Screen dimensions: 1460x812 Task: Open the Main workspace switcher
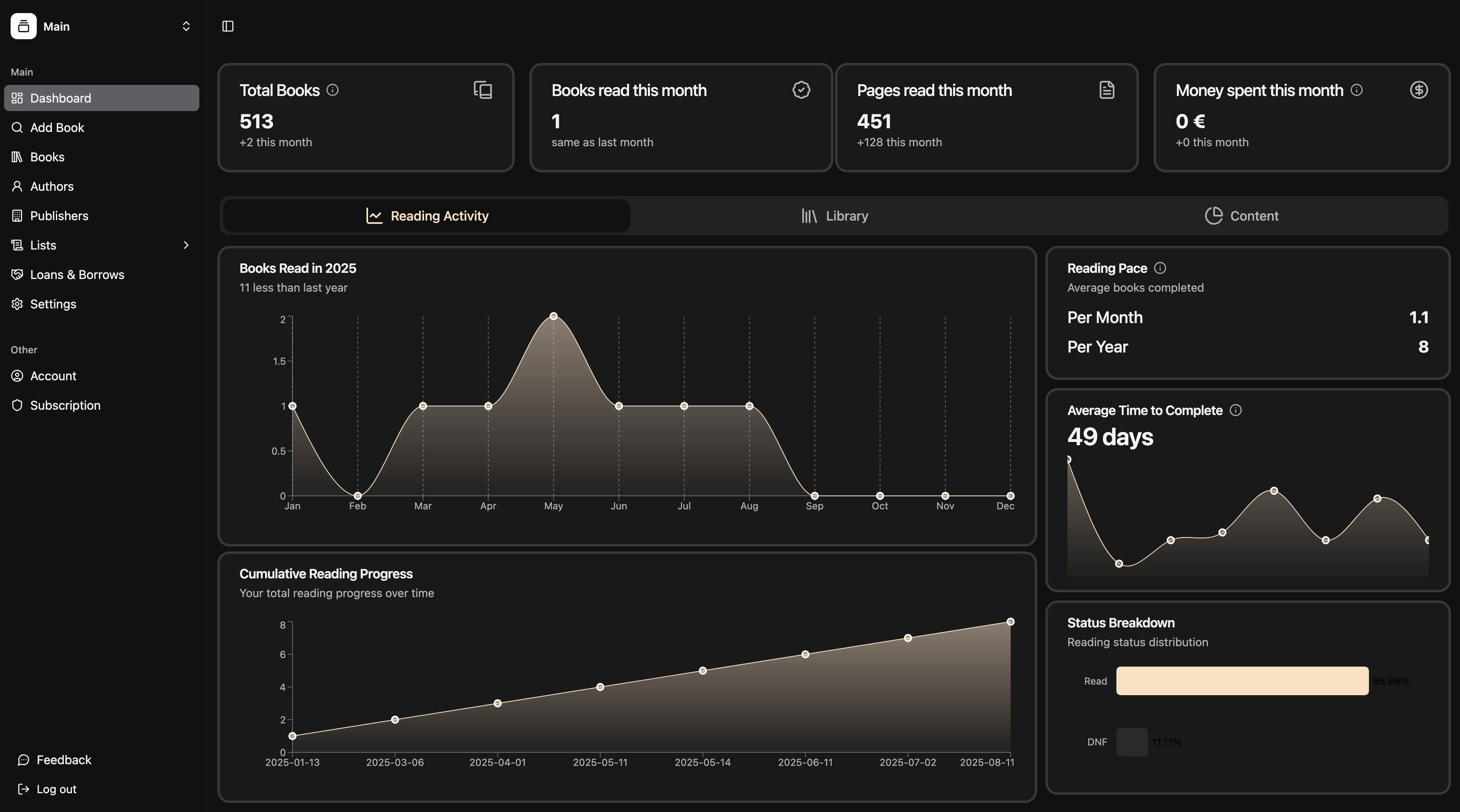[101, 26]
